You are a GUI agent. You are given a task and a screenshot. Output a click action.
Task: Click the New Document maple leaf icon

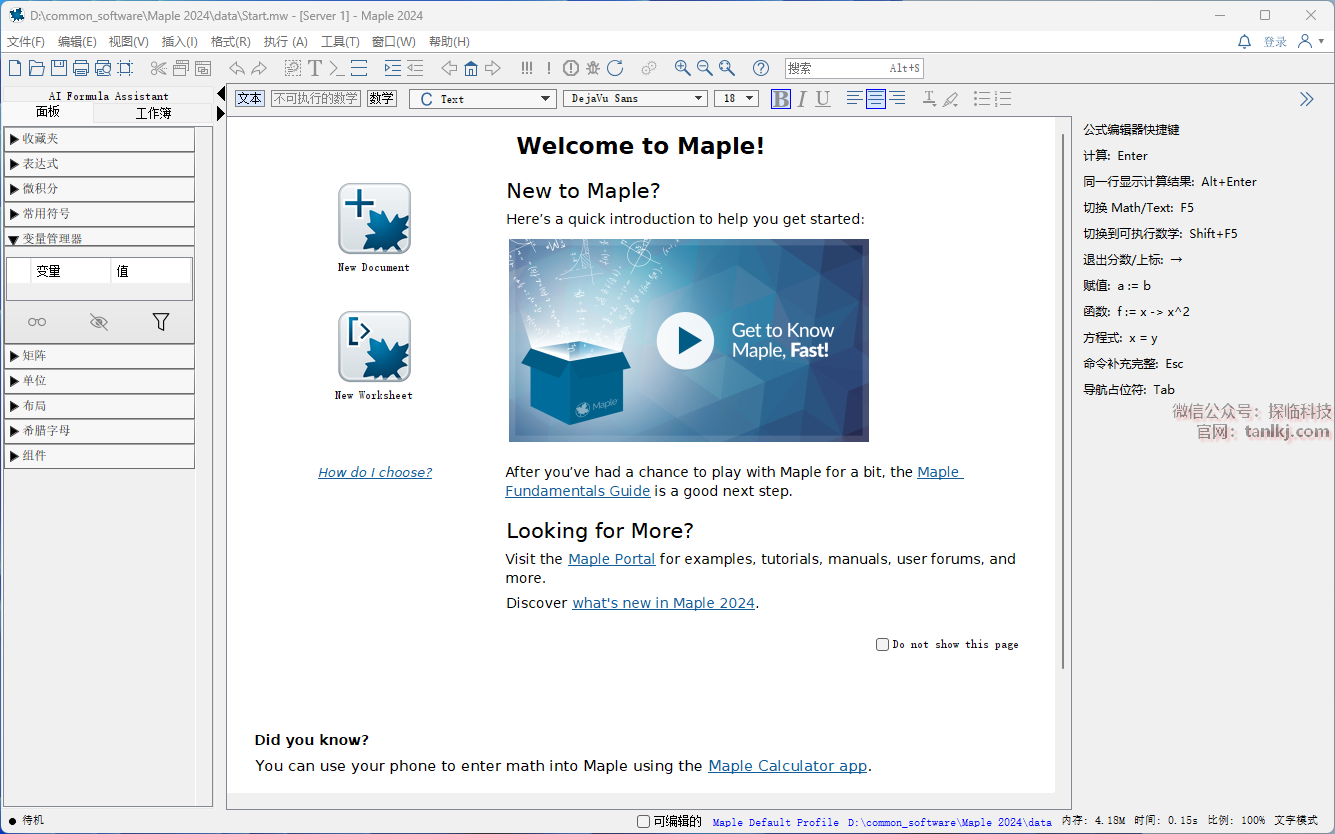point(374,219)
